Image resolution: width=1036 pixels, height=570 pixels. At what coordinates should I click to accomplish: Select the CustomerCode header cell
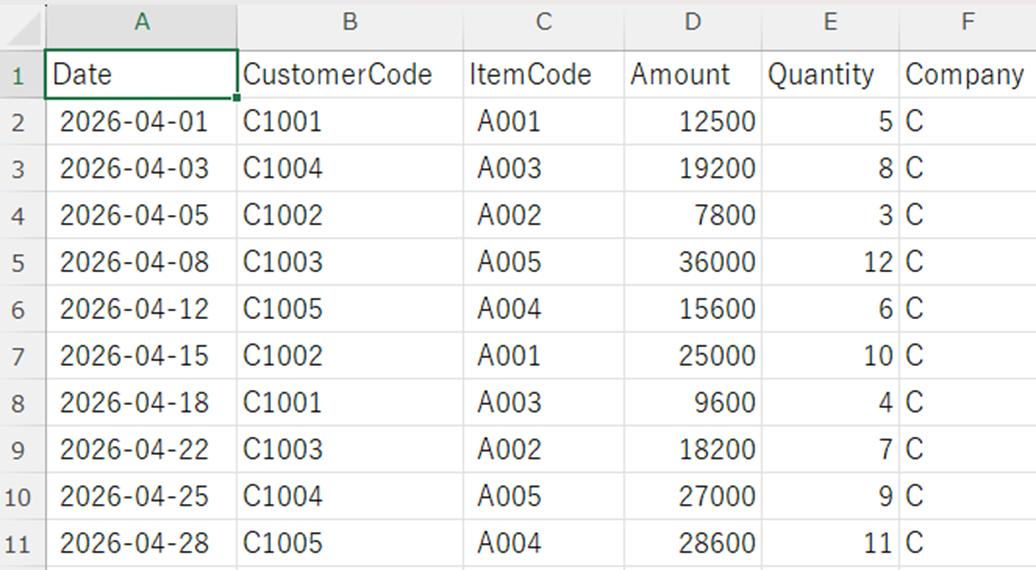point(349,75)
